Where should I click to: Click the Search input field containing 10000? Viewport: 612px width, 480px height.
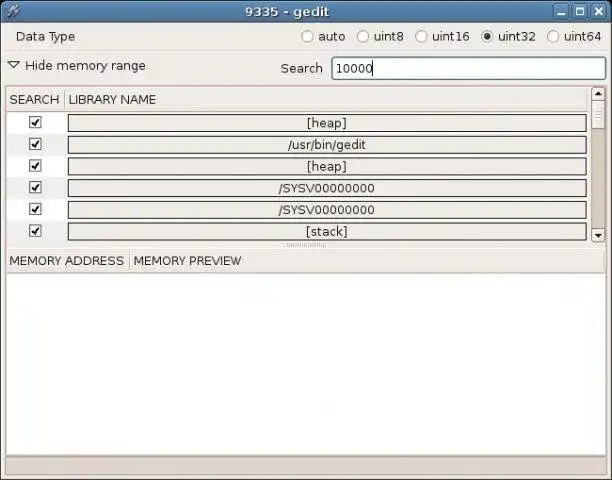pyautogui.click(x=468, y=68)
